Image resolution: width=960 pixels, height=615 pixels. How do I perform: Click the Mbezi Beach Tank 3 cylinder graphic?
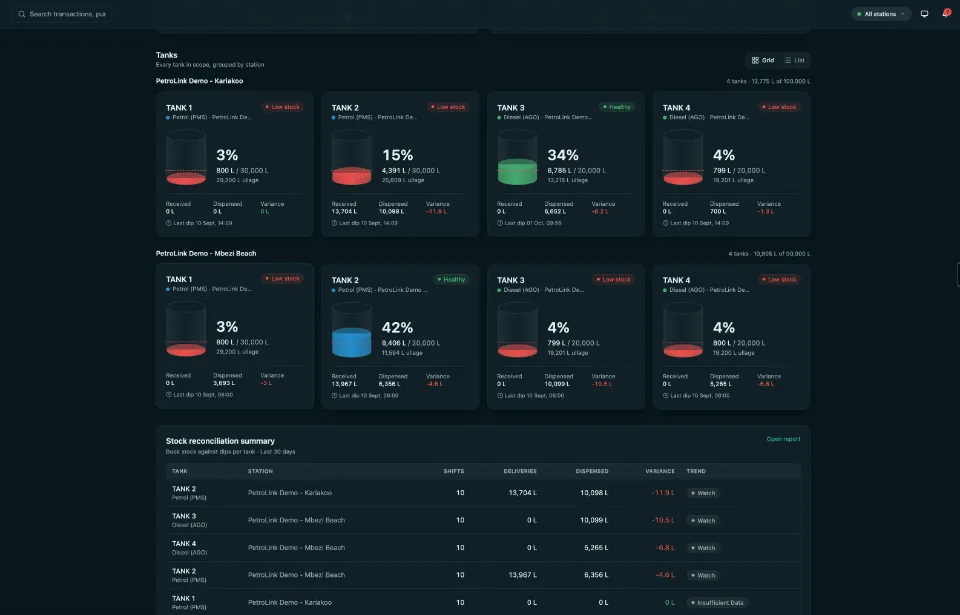tap(517, 330)
